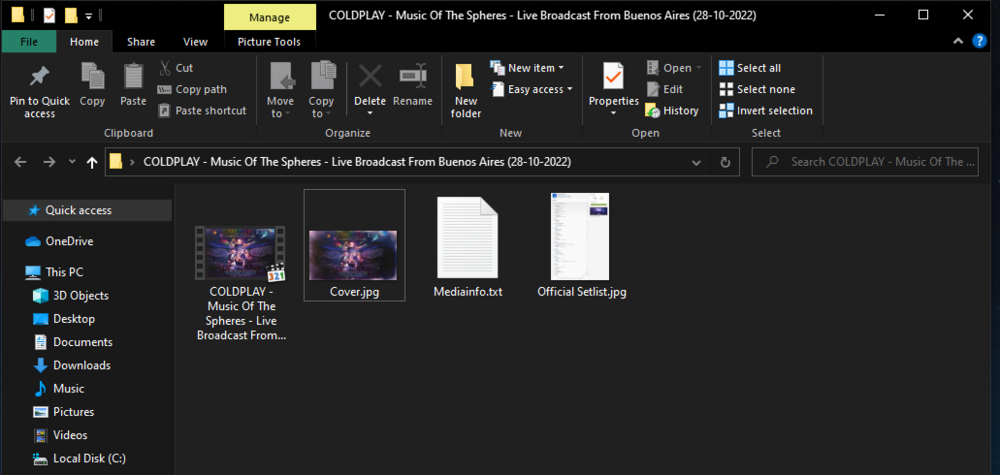
Task: Open the Copy to dropdown
Action: 321,90
